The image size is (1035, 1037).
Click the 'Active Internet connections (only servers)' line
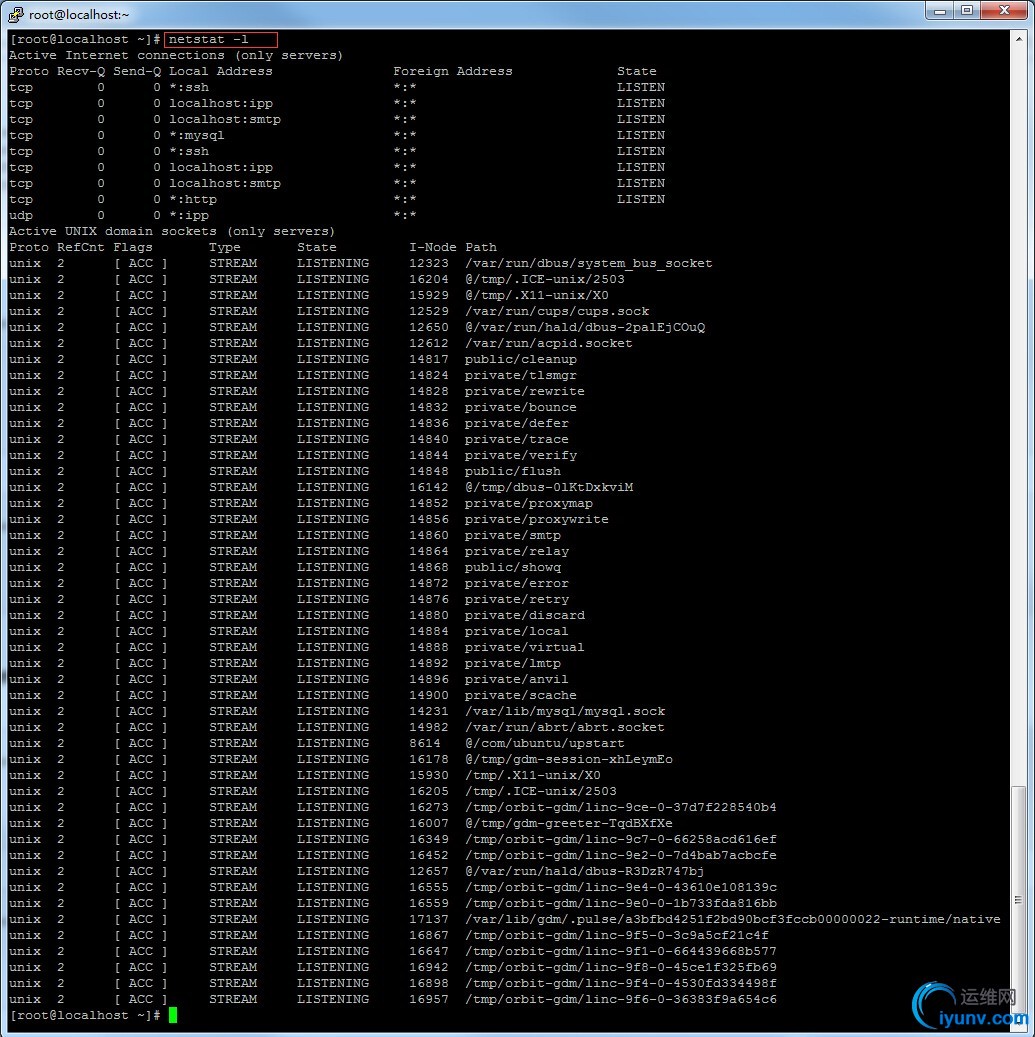[176, 55]
